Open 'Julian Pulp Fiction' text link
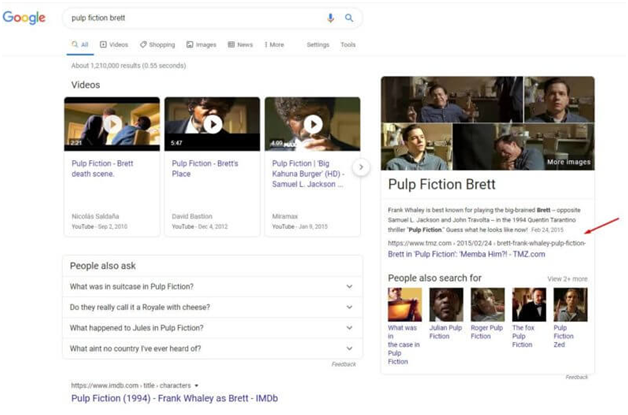This screenshot has width=628, height=415. [x=445, y=332]
